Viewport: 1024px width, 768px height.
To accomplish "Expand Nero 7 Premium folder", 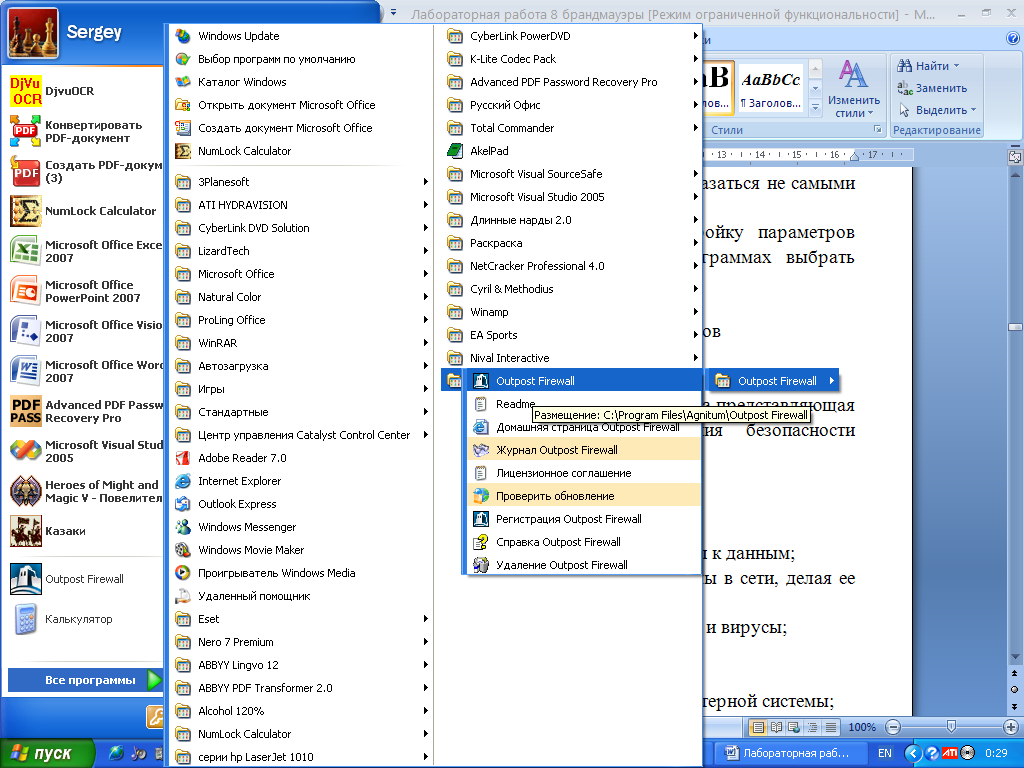I will click(x=302, y=642).
